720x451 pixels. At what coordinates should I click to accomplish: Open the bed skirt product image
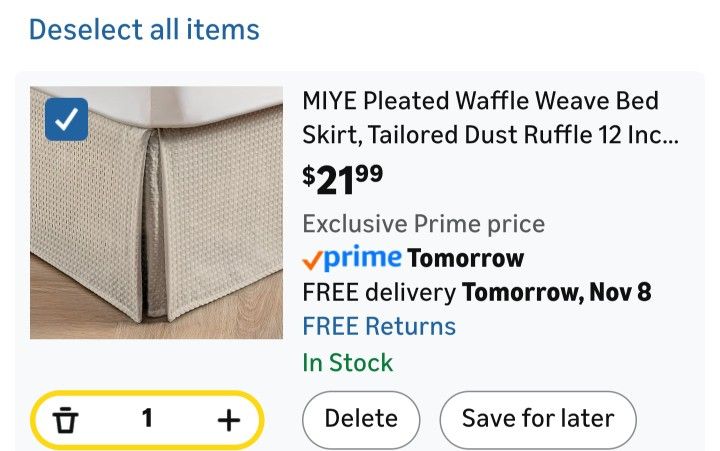click(x=156, y=212)
